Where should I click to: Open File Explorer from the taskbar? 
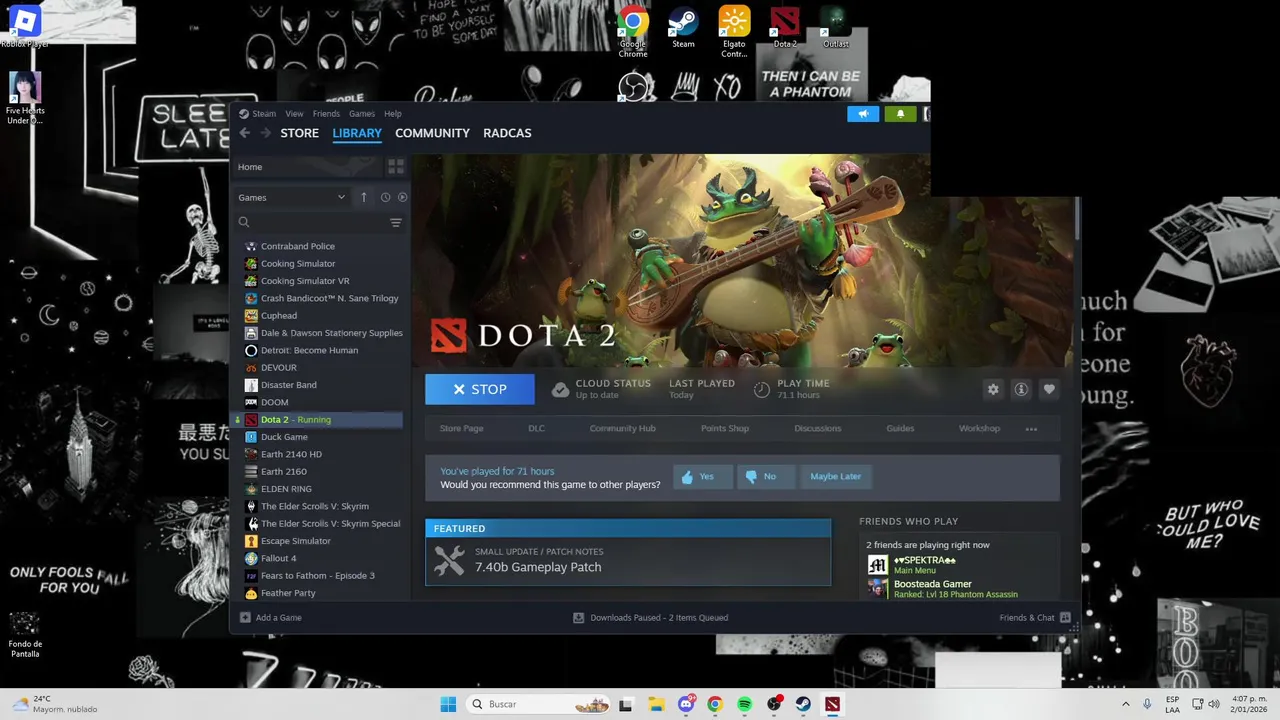(656, 704)
